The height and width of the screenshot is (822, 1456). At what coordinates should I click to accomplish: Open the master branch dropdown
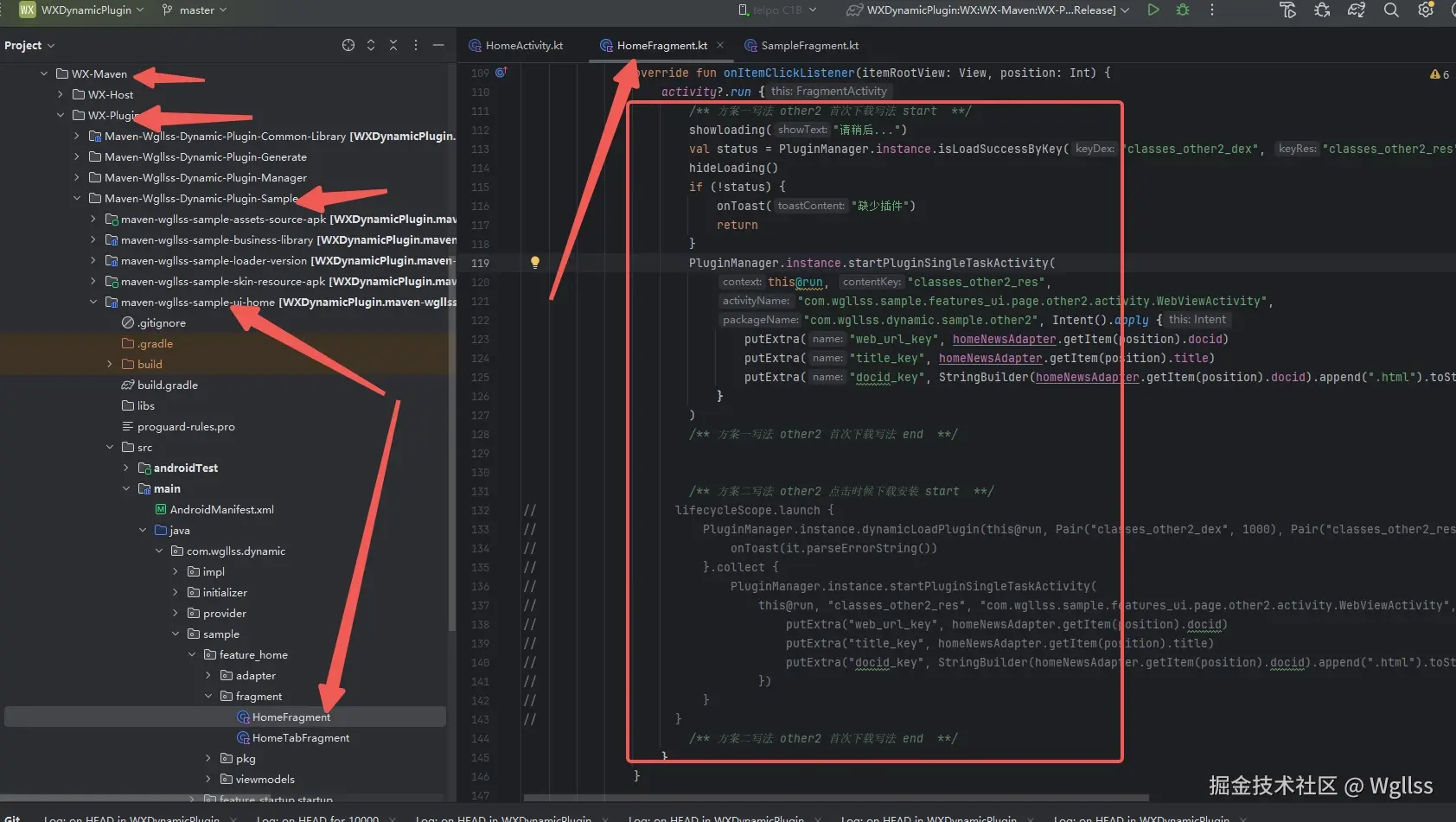click(x=195, y=10)
